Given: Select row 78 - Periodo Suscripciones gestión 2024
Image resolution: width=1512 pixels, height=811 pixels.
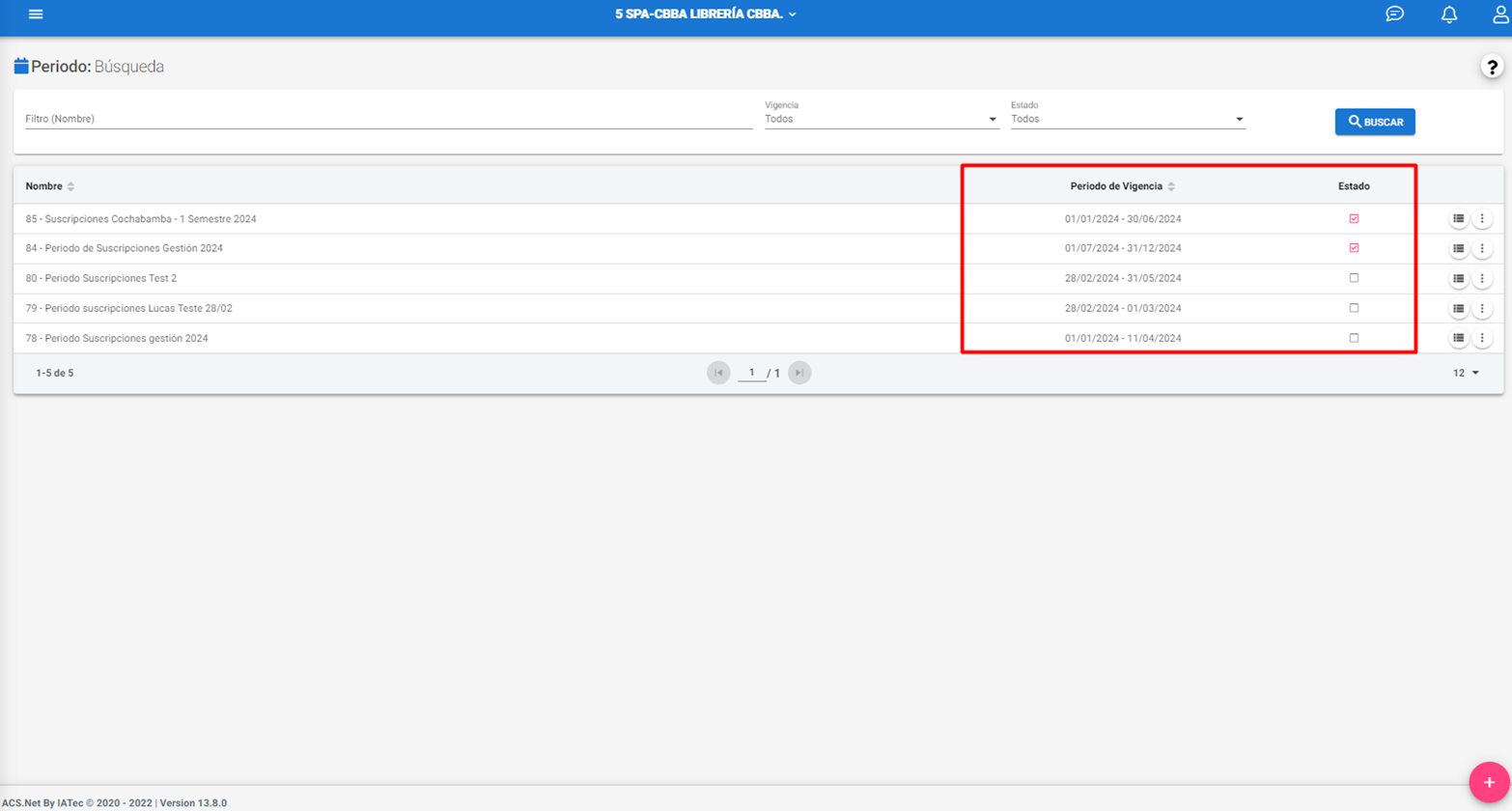Looking at the screenshot, I should (117, 338).
